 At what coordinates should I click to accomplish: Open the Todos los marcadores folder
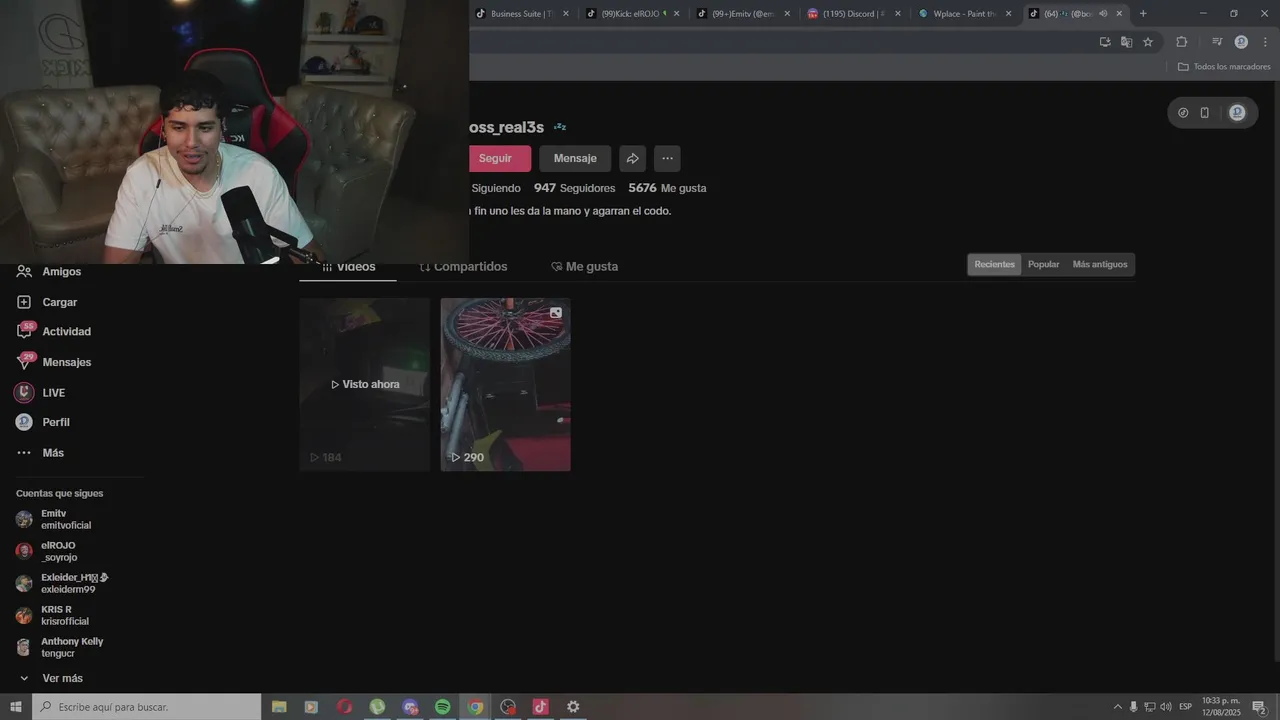click(1224, 66)
